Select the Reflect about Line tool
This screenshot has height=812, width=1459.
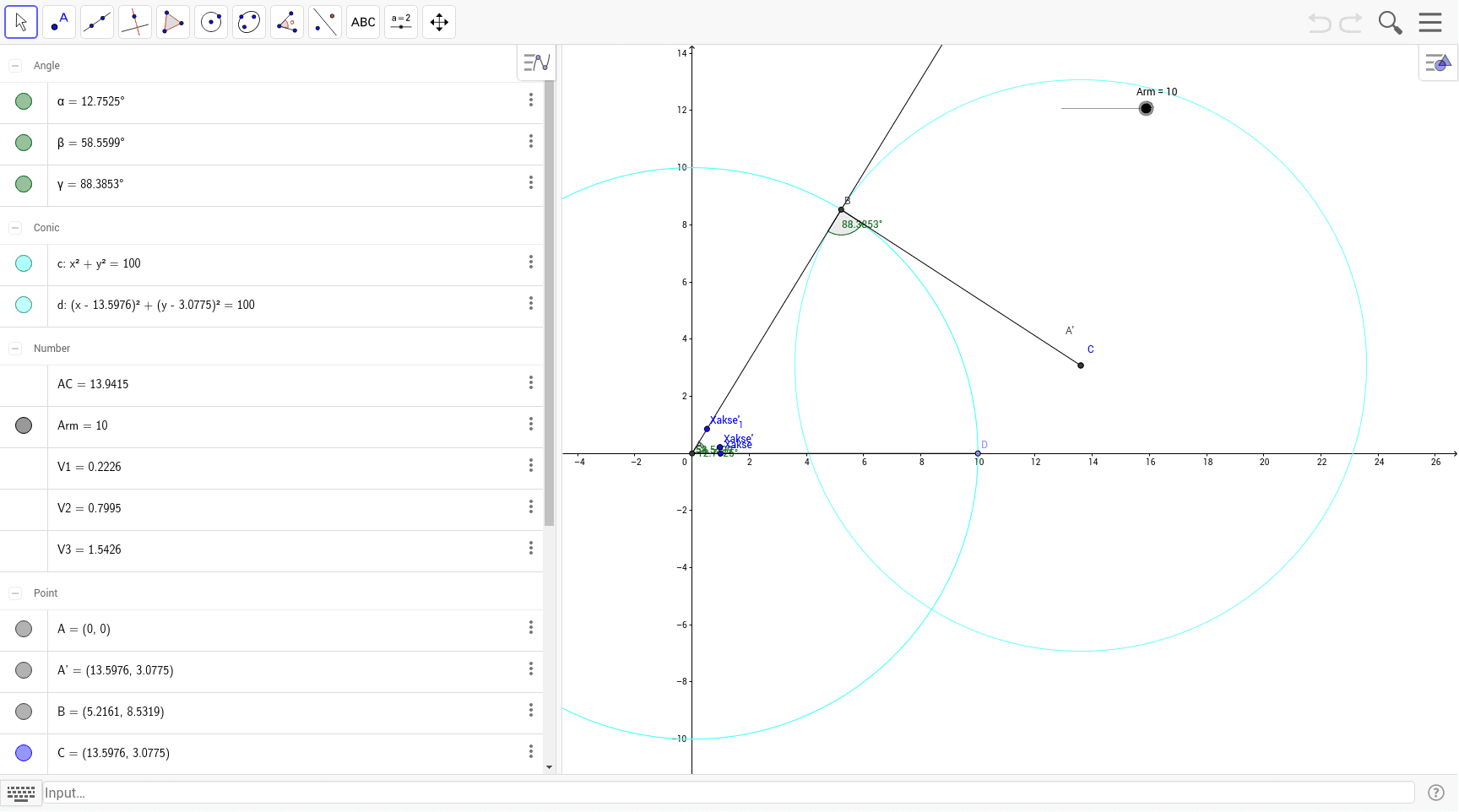coord(325,22)
